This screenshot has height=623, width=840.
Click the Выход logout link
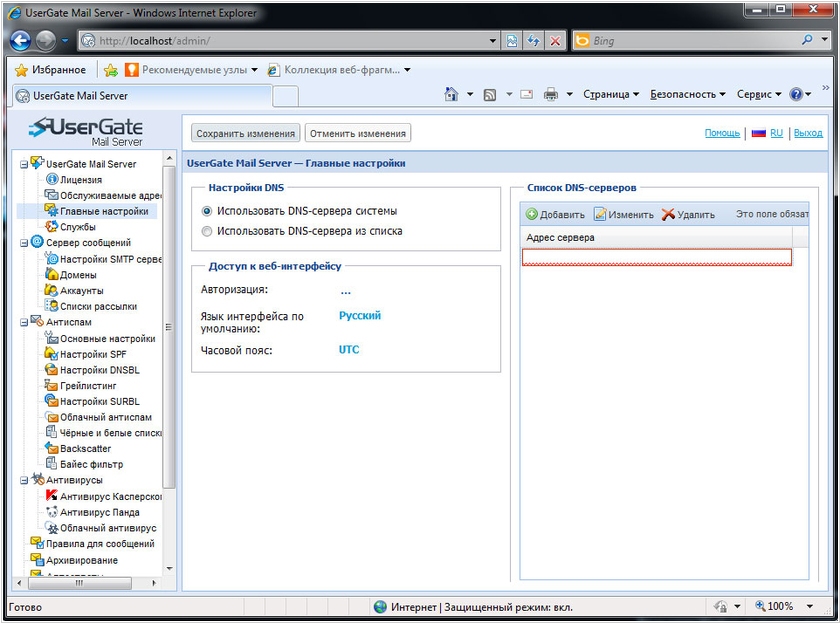click(x=808, y=133)
